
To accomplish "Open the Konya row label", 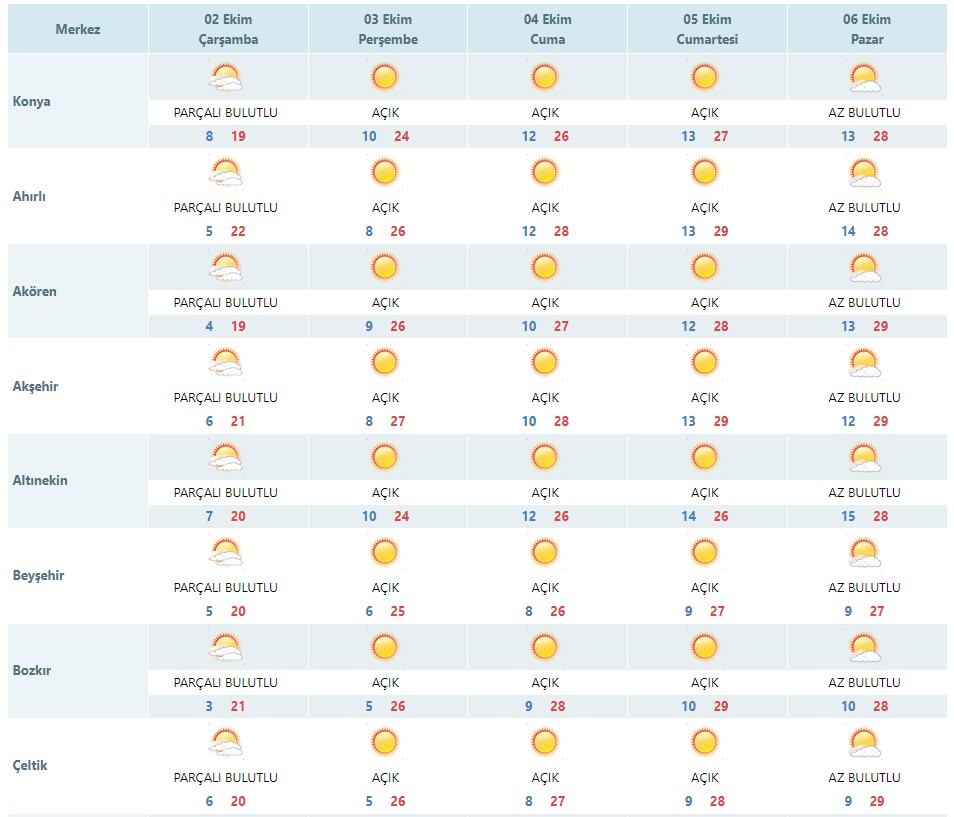I will [x=32, y=101].
